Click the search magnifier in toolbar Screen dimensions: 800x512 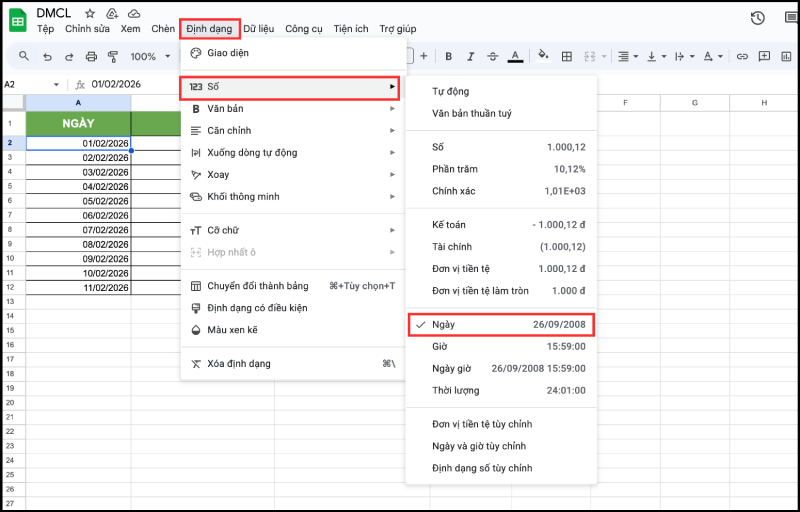(x=23, y=56)
